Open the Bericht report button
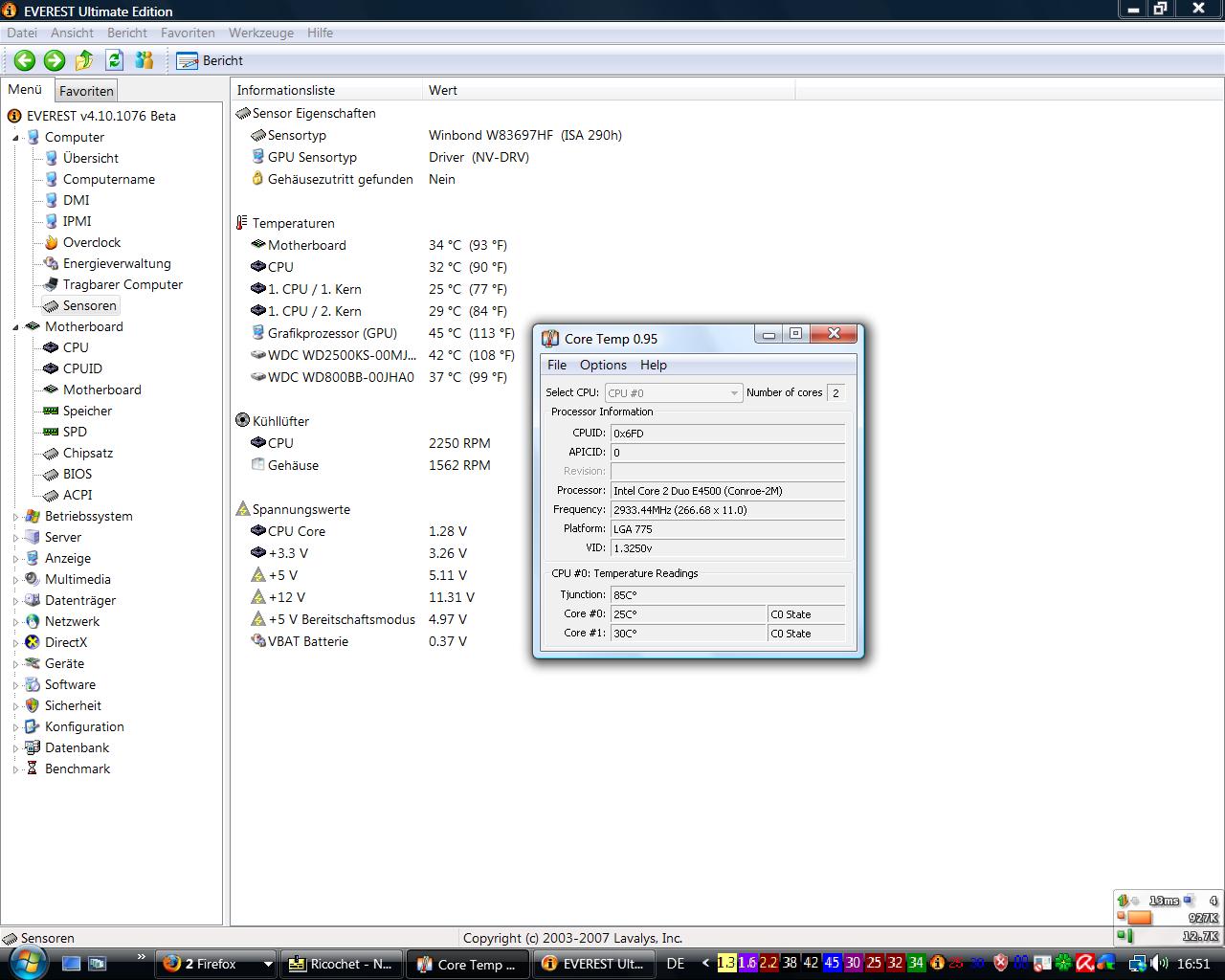The width and height of the screenshot is (1225, 980). 210,60
